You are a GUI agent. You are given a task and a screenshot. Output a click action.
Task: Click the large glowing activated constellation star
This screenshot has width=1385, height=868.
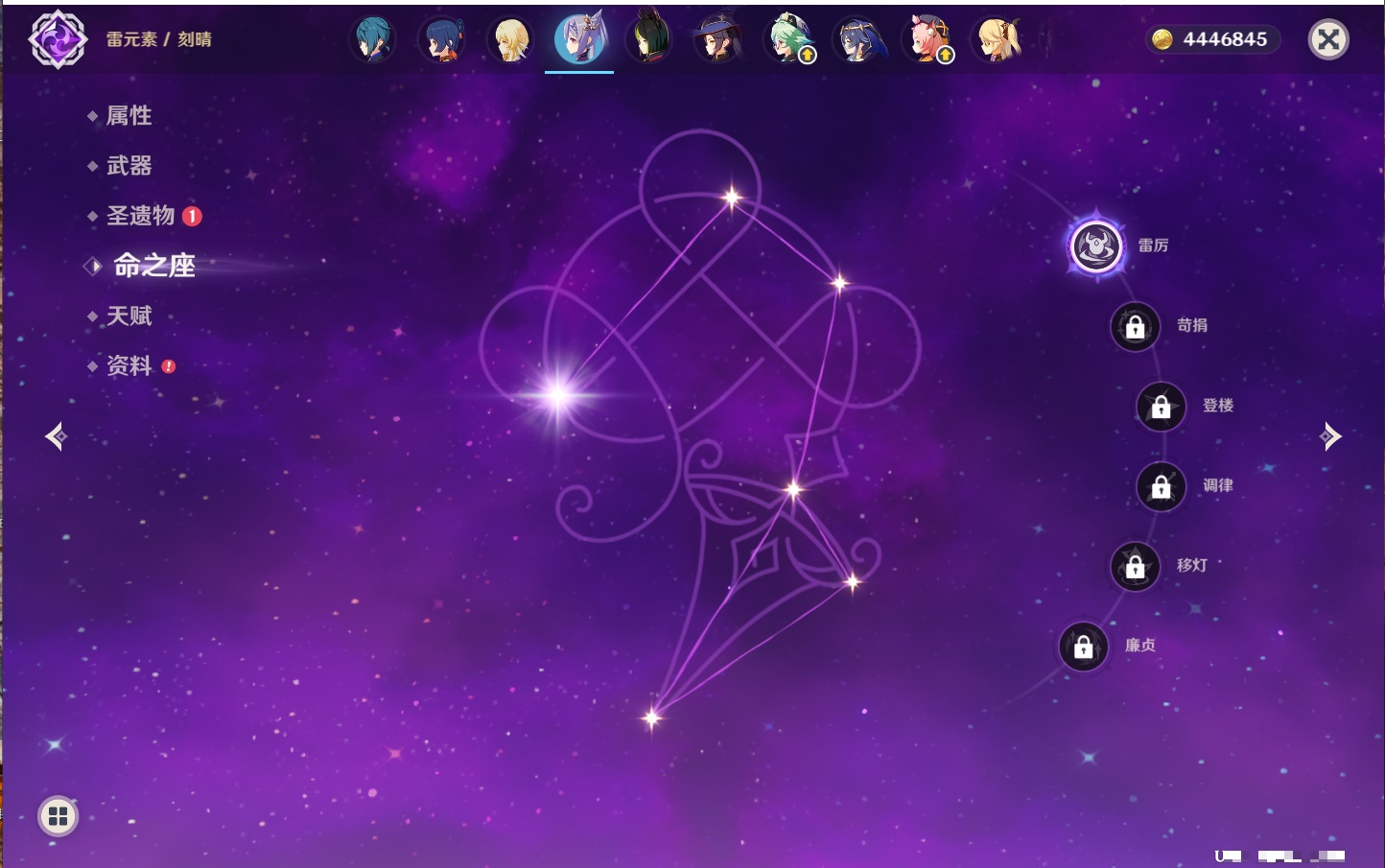558,394
